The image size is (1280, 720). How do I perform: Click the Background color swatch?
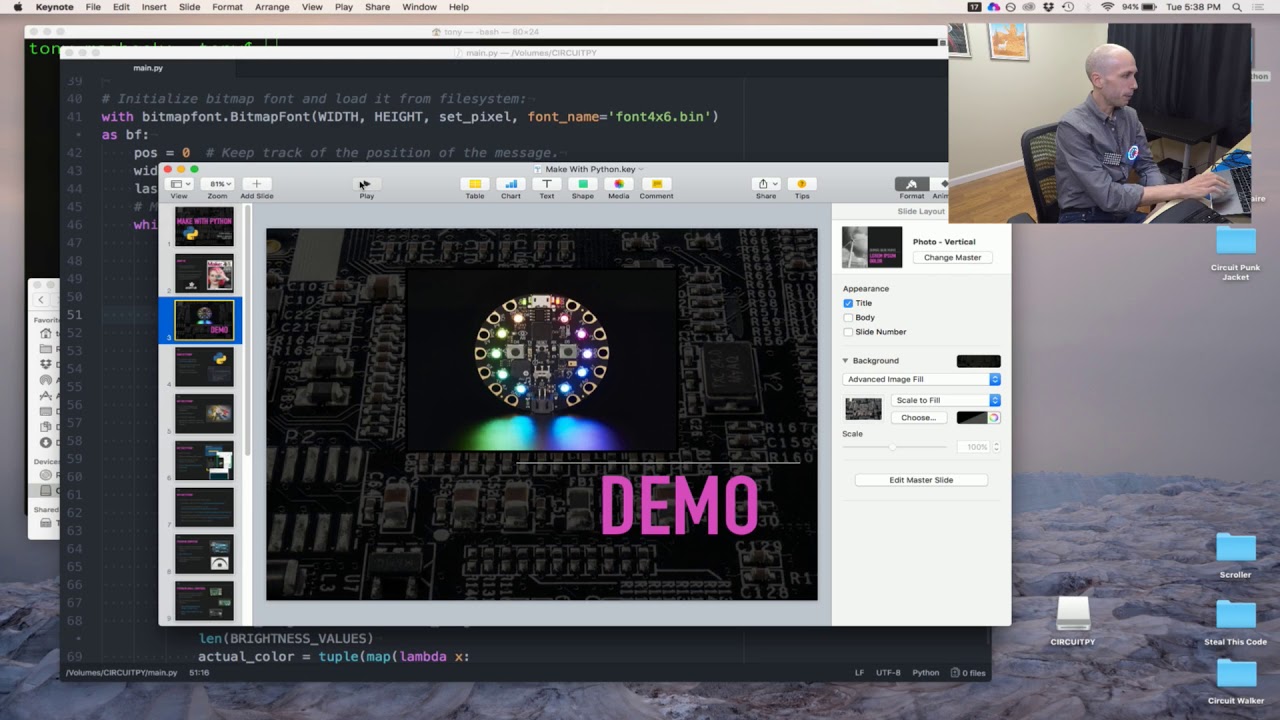pyautogui.click(x=978, y=361)
